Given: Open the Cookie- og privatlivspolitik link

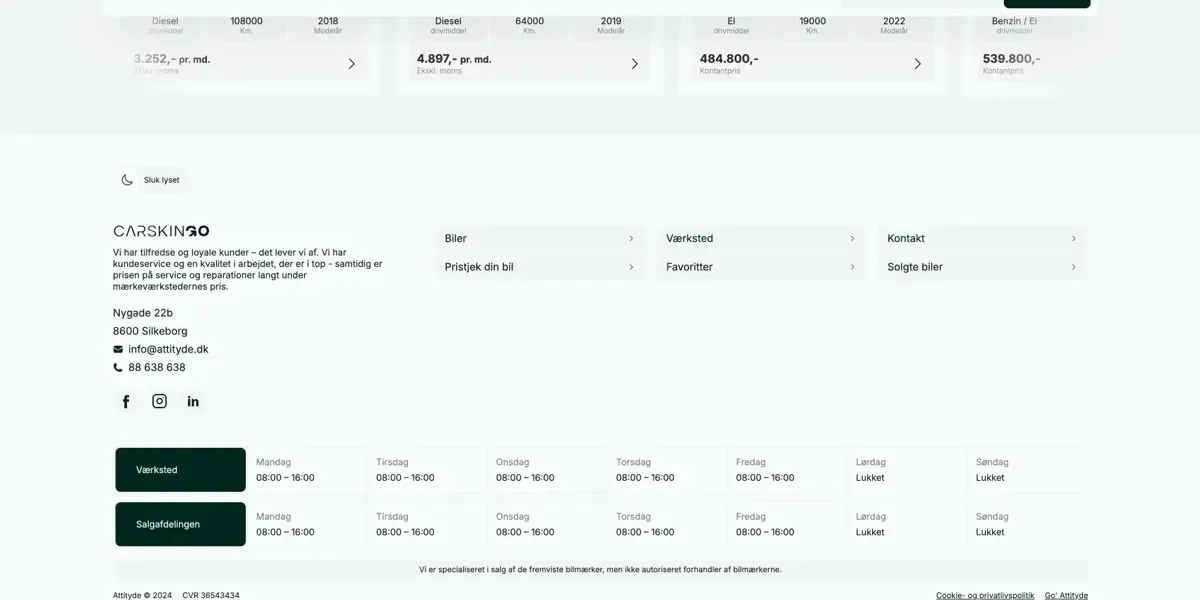Looking at the screenshot, I should pos(985,595).
